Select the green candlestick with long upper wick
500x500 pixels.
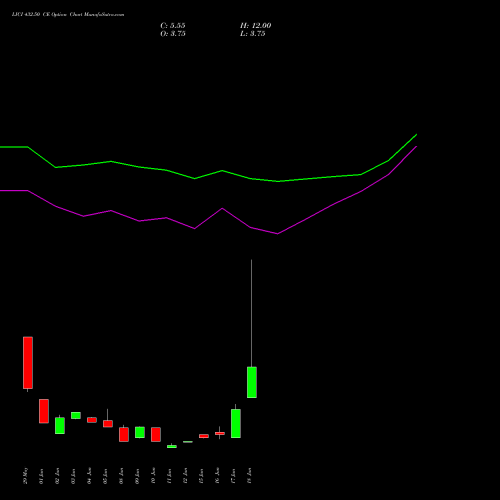[x=252, y=382]
